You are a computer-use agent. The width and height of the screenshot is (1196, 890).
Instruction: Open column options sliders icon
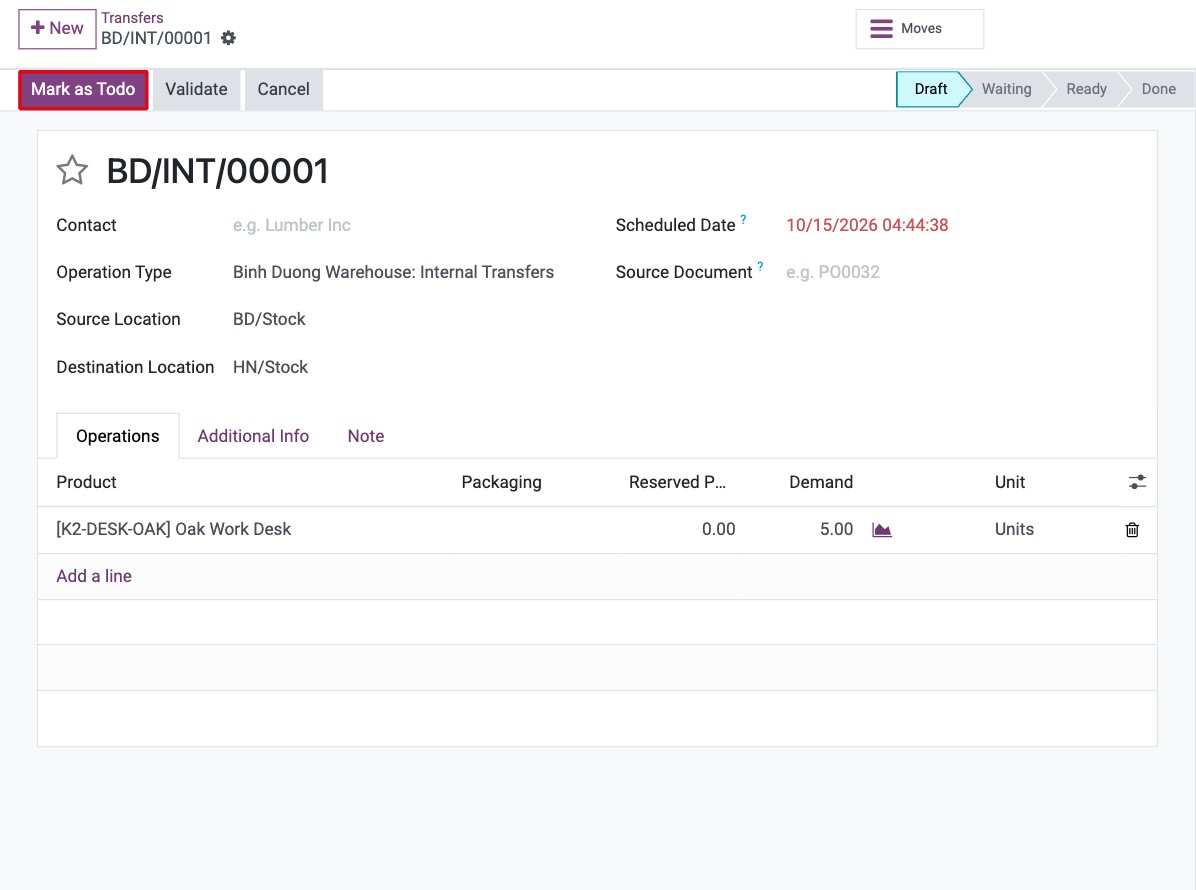point(1137,482)
